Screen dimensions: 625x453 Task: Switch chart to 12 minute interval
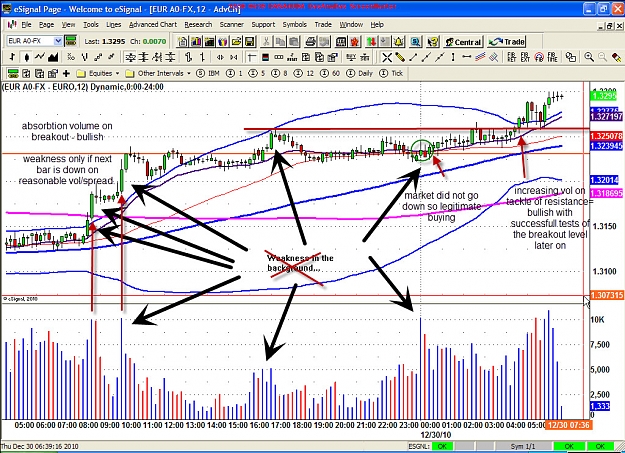(304, 73)
